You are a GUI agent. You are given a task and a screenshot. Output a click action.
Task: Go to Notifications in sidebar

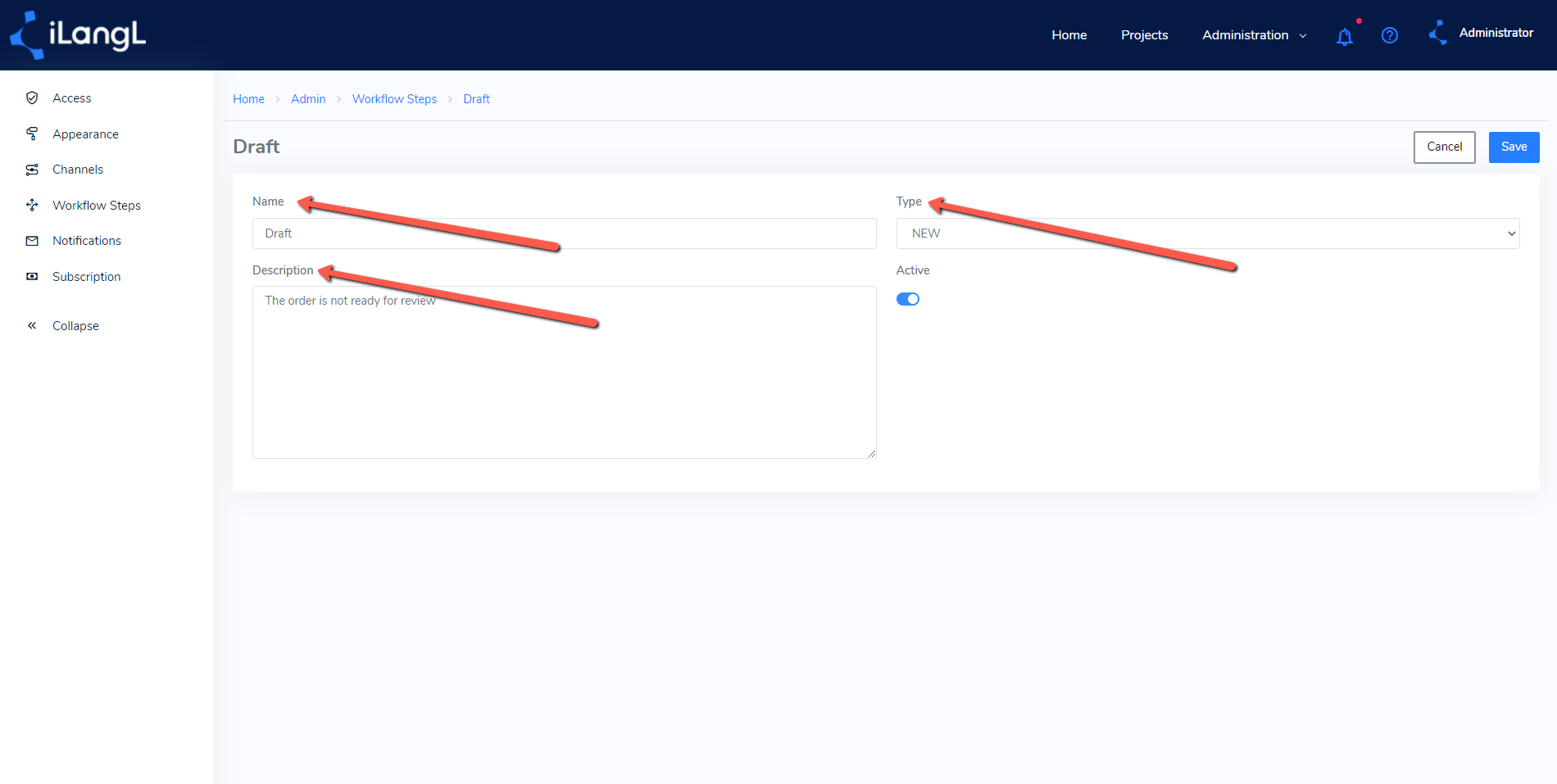point(87,241)
